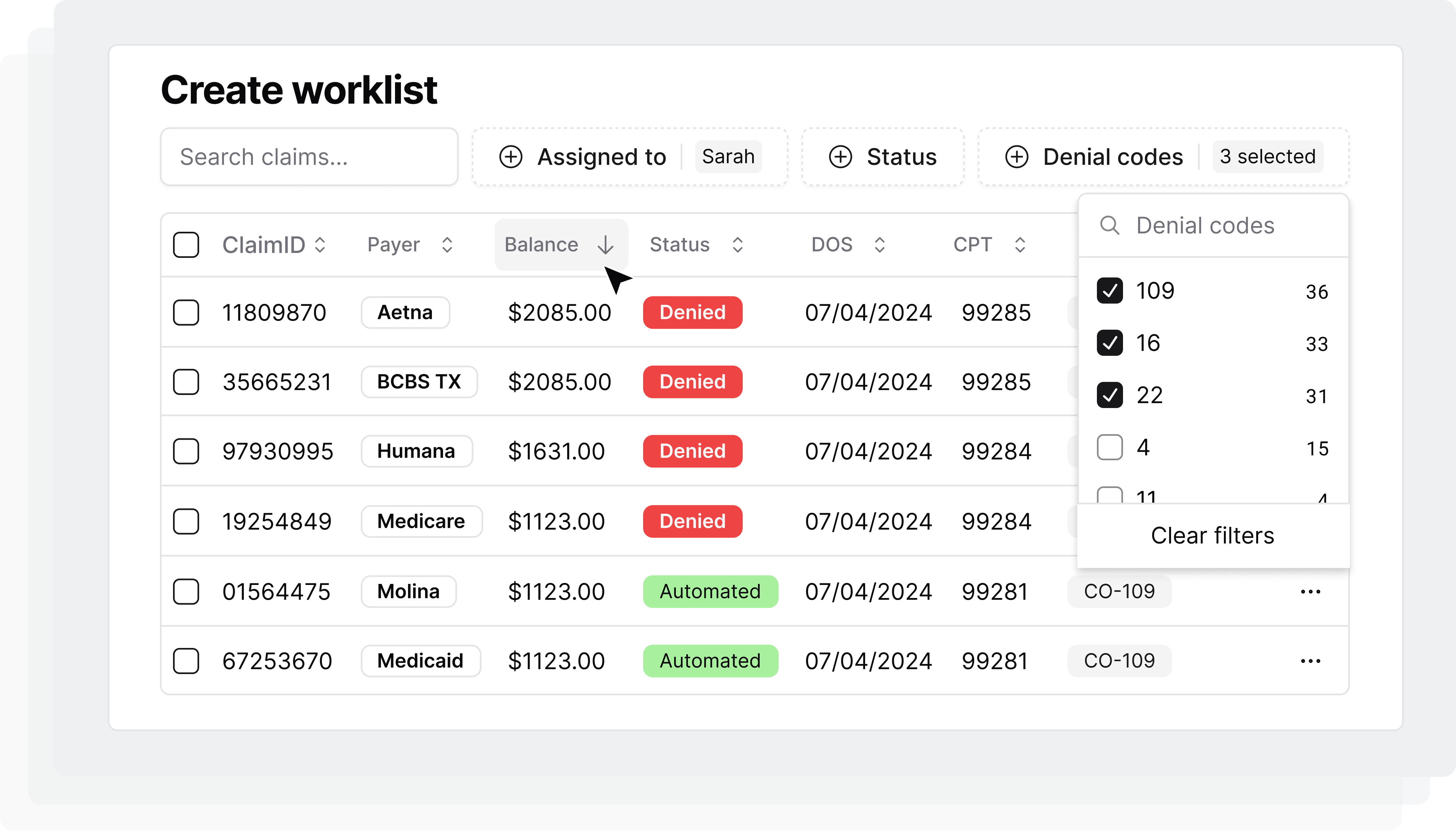1456x834 pixels.
Task: Open three-dot menu for claim 01564475
Action: pos(1310,591)
